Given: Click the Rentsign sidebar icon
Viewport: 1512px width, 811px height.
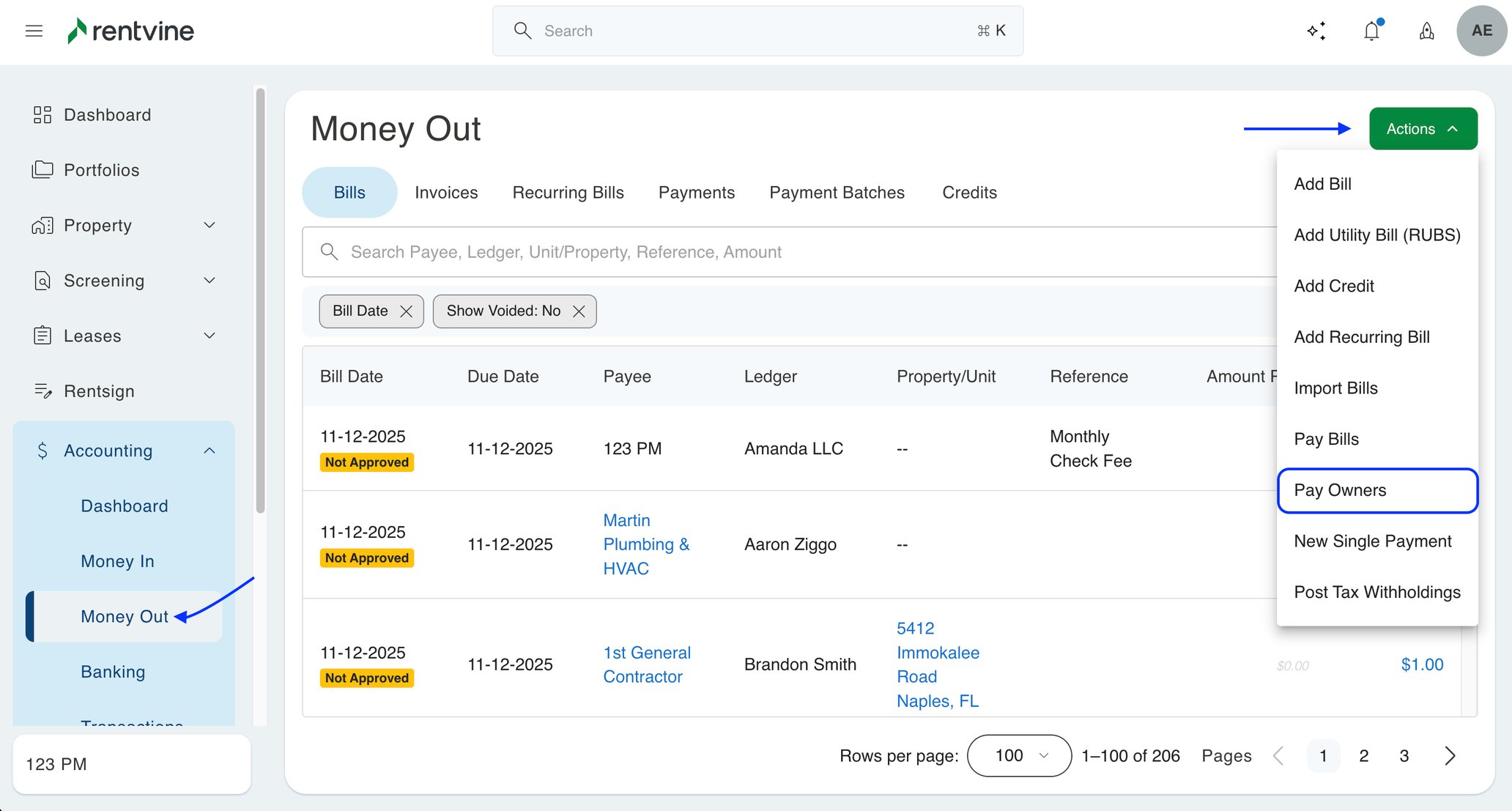Looking at the screenshot, I should coord(42,391).
